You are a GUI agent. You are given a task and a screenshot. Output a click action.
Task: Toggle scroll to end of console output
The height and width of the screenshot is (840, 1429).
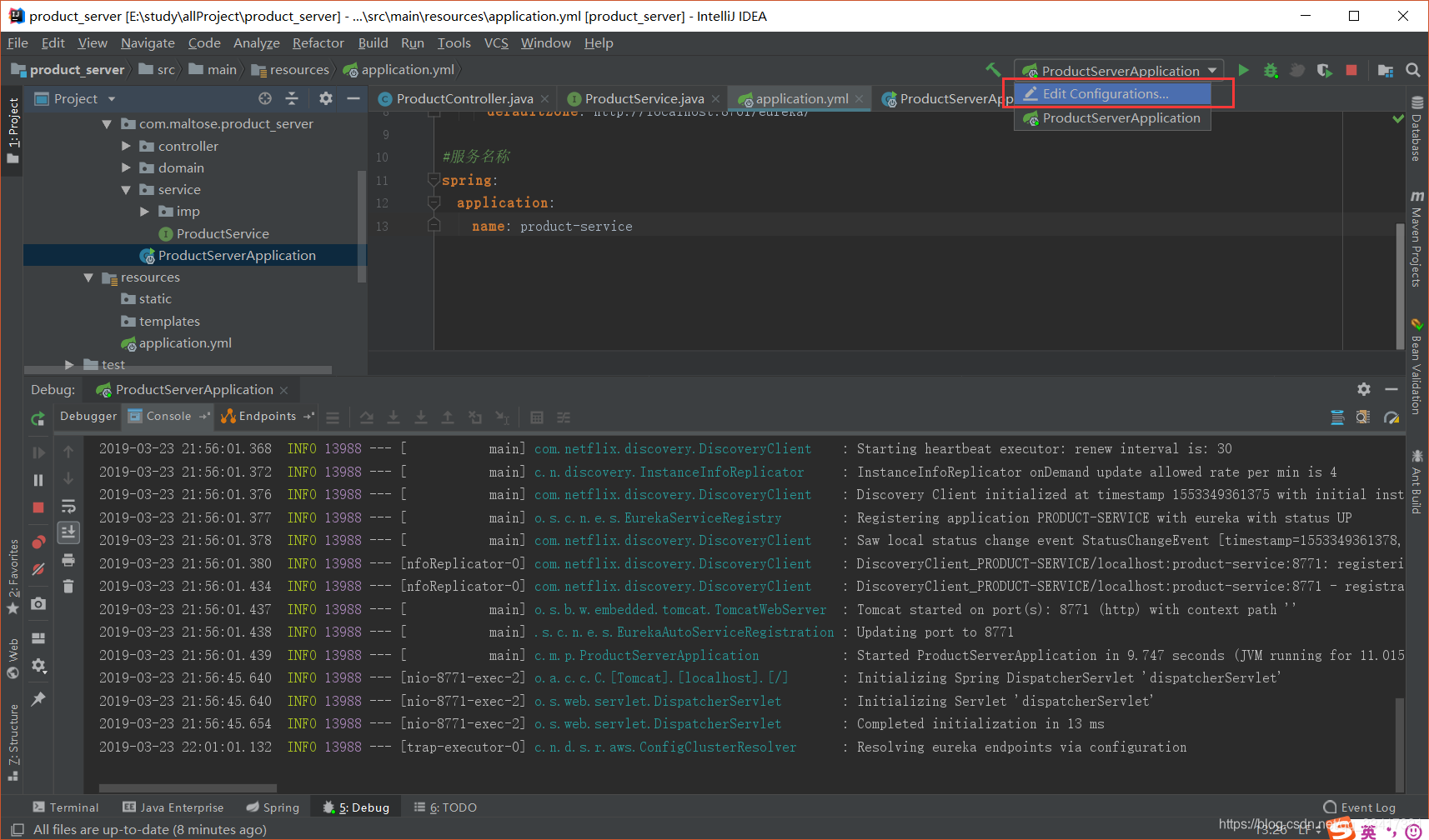click(x=68, y=532)
